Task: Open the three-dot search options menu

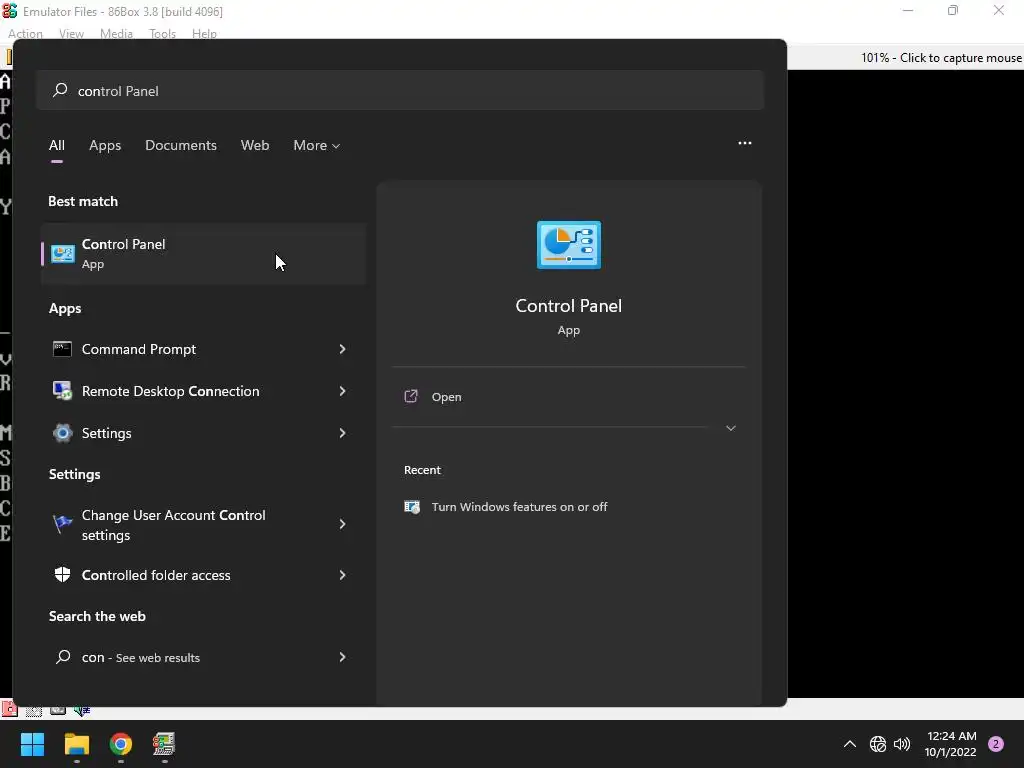Action: click(744, 143)
